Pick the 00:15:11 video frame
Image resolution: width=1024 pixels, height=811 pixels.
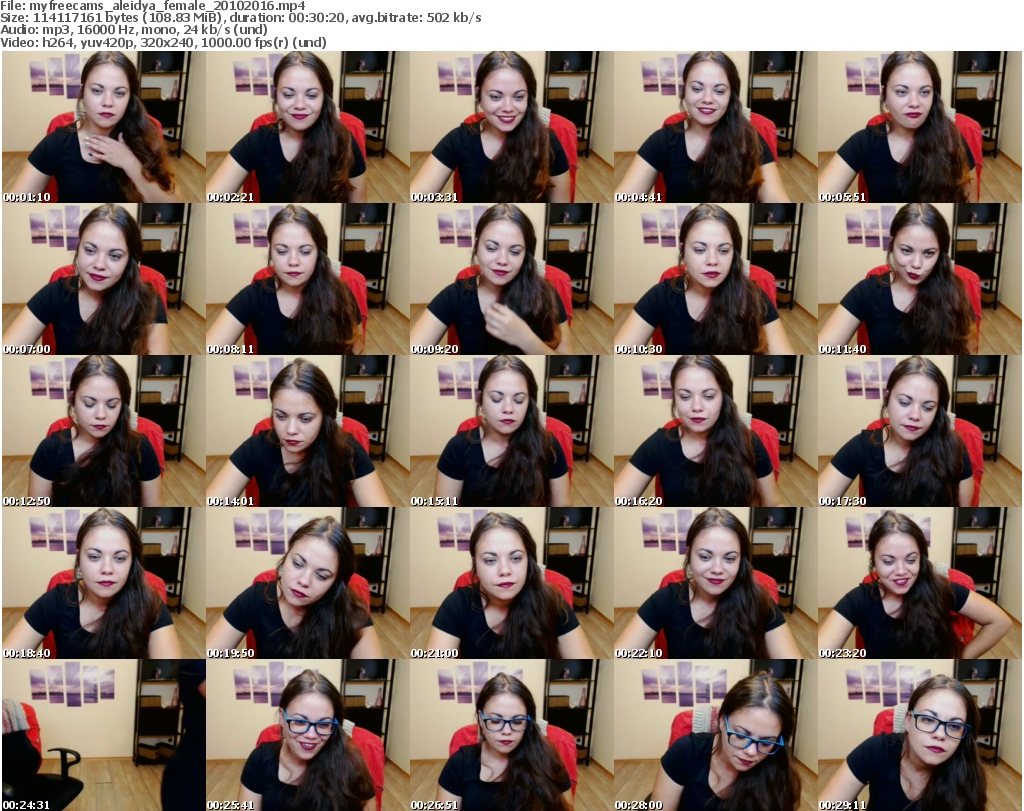coord(511,432)
